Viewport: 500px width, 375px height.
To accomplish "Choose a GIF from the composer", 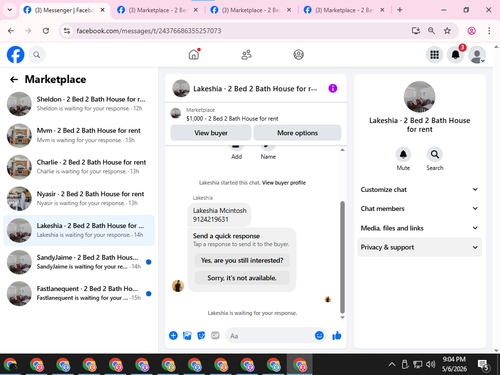I will 215,335.
